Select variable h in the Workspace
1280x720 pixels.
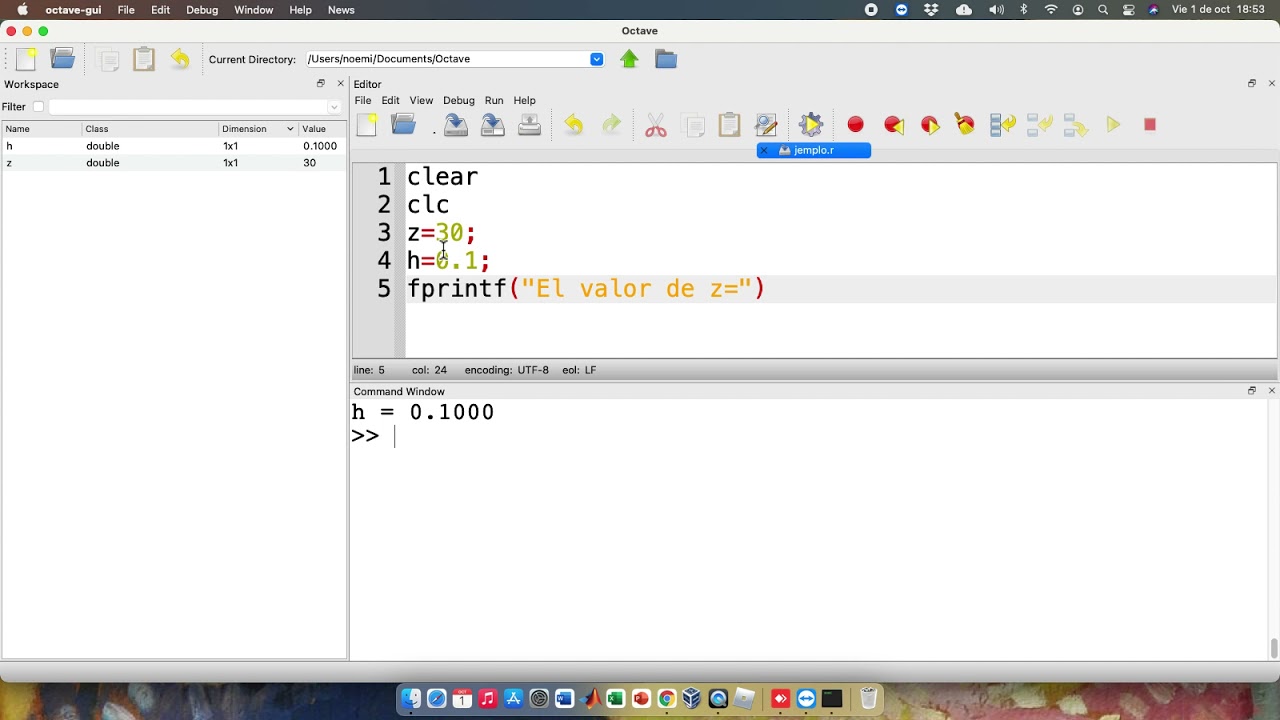pos(174,146)
